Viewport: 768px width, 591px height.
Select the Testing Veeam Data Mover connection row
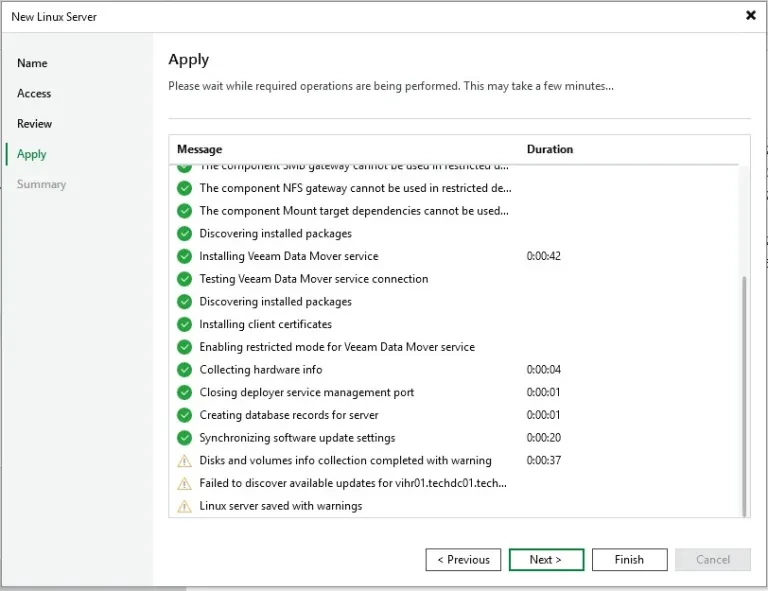click(314, 279)
